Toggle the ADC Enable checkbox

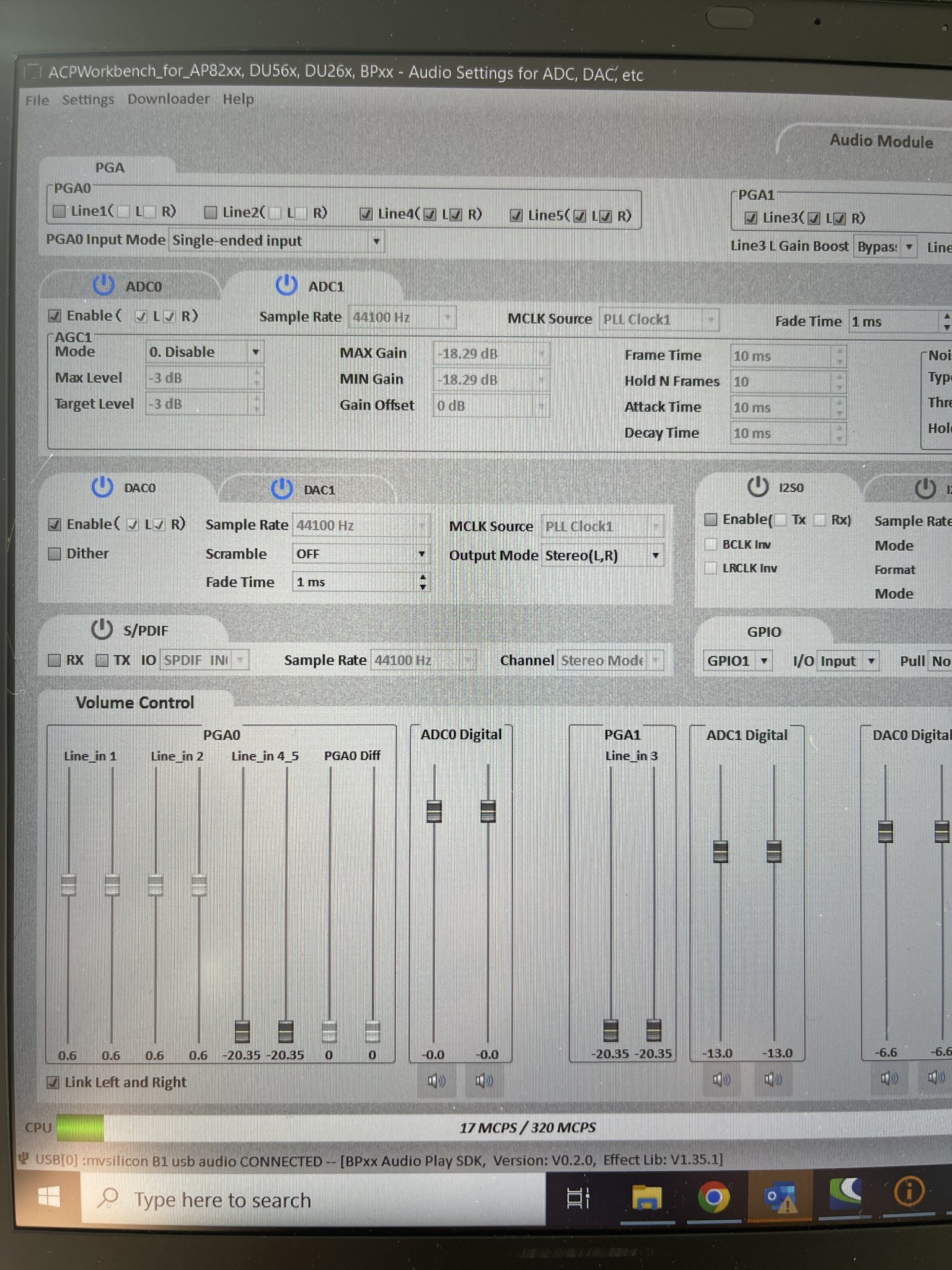pyautogui.click(x=55, y=316)
